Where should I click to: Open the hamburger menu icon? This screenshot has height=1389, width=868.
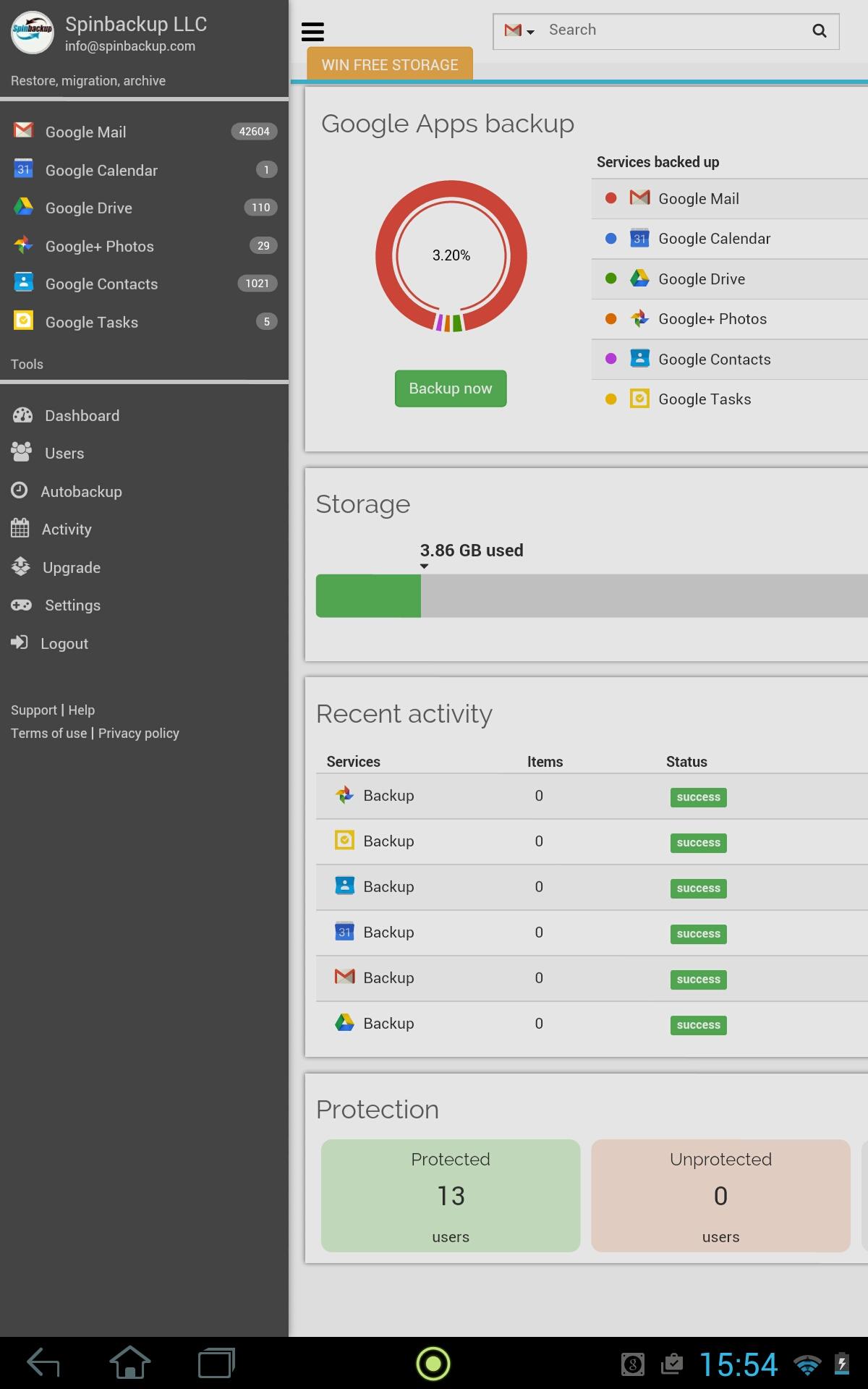(x=312, y=32)
